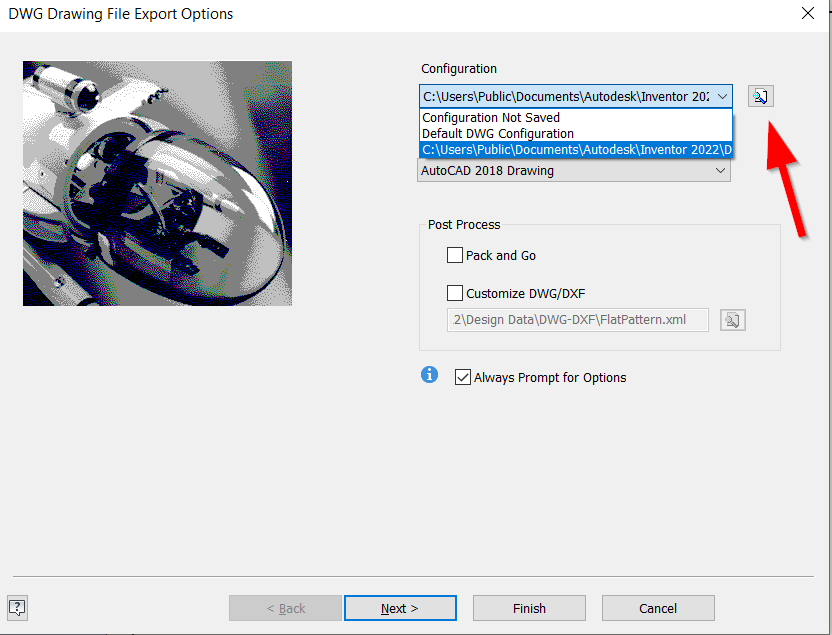
Task: Click the FlatPattern.xml path field
Action: 577,319
